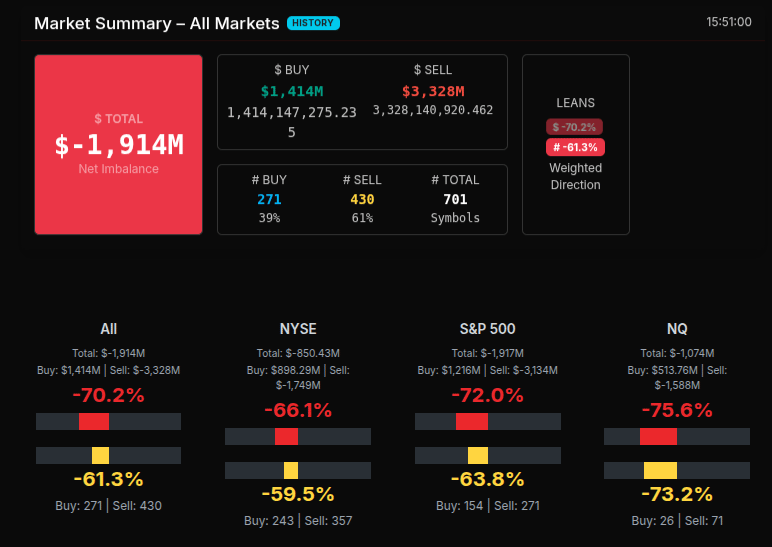Click the yellow count bar under NYSE

click(291, 470)
